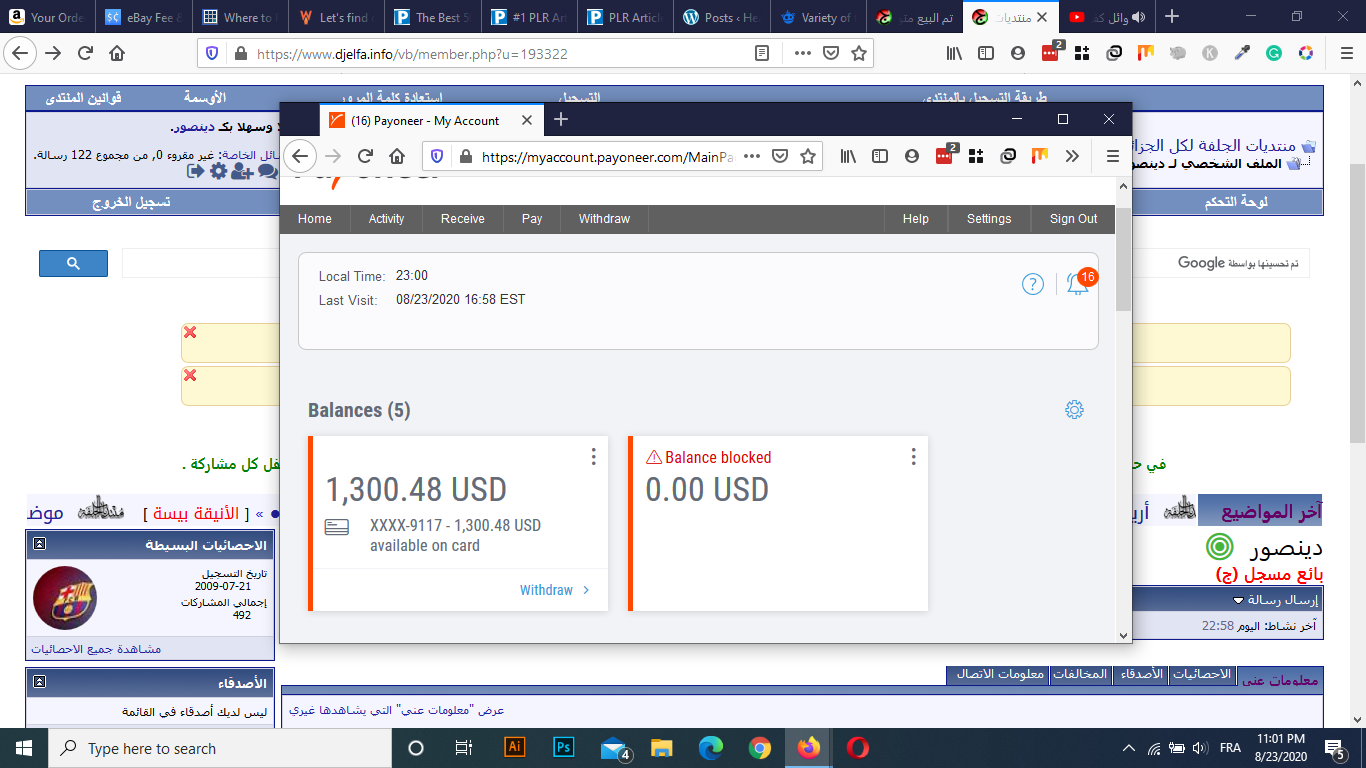Collapse الأصدقاء friends panel
This screenshot has height=768, width=1366.
point(39,682)
